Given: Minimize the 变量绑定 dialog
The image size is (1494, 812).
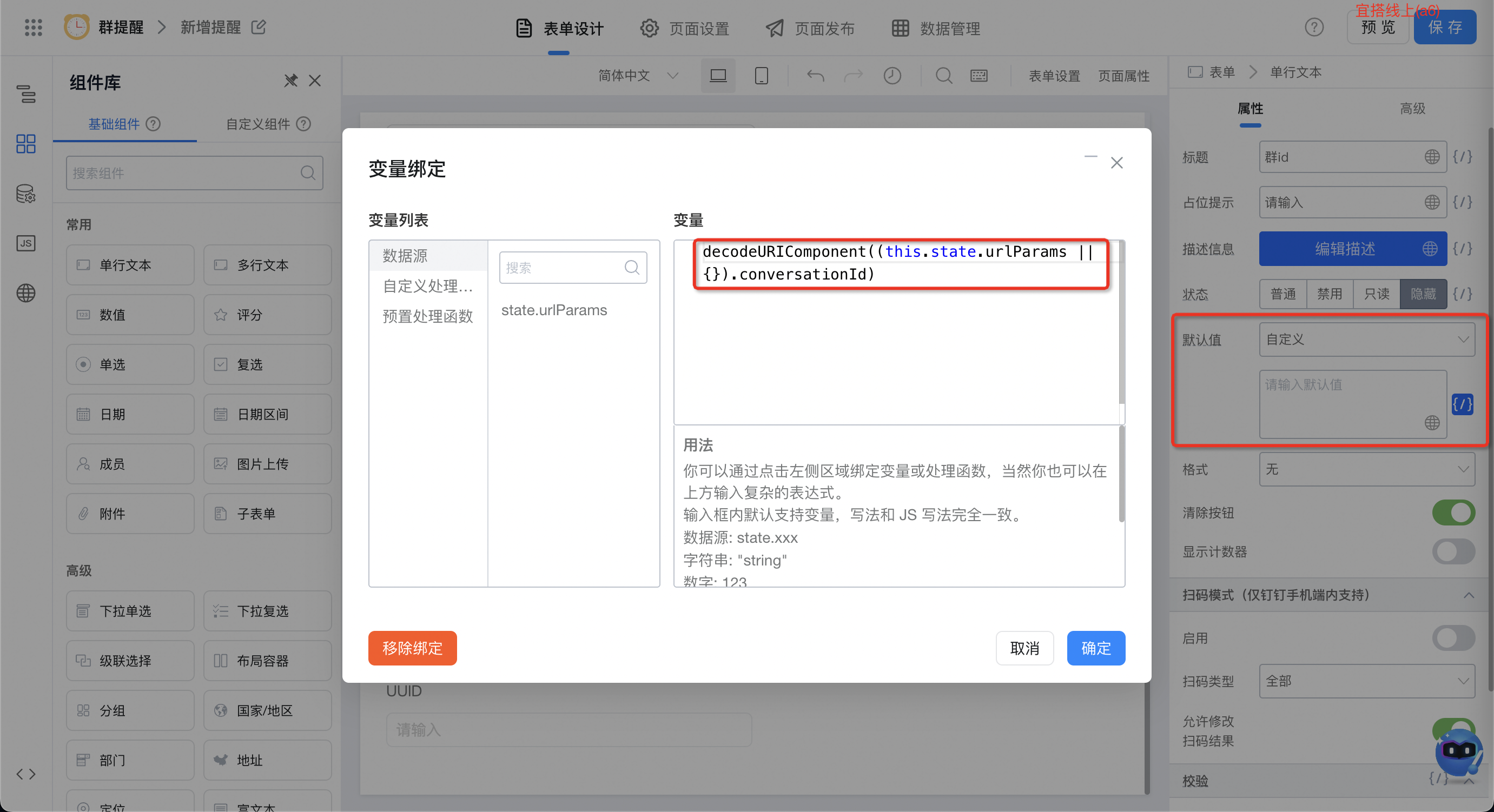Looking at the screenshot, I should pos(1091,156).
